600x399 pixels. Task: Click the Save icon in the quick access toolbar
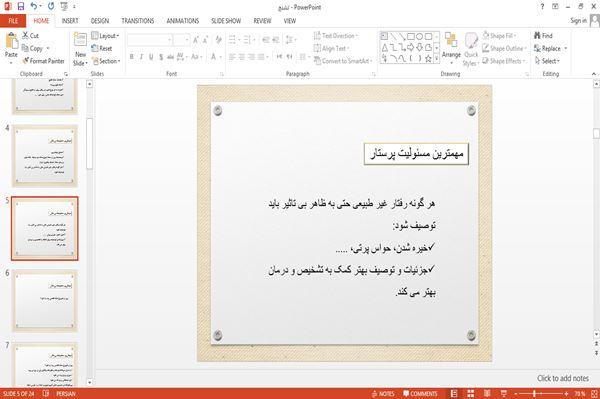21,7
